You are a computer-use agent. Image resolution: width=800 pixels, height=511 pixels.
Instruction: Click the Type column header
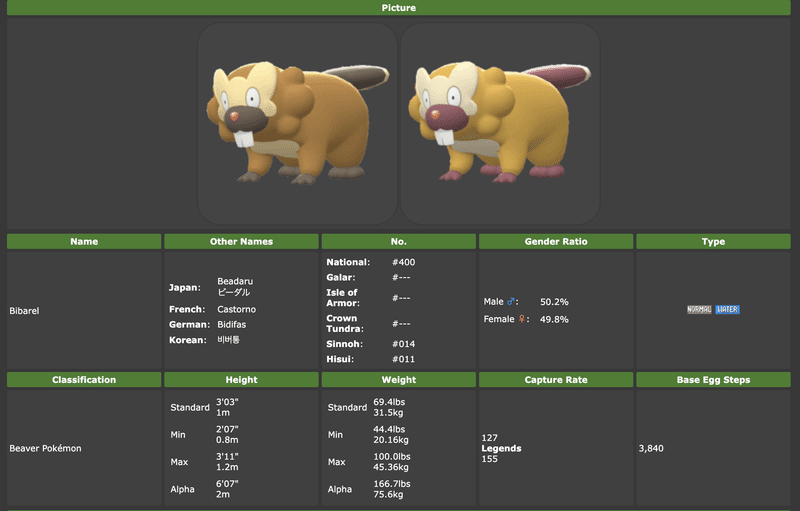click(713, 241)
